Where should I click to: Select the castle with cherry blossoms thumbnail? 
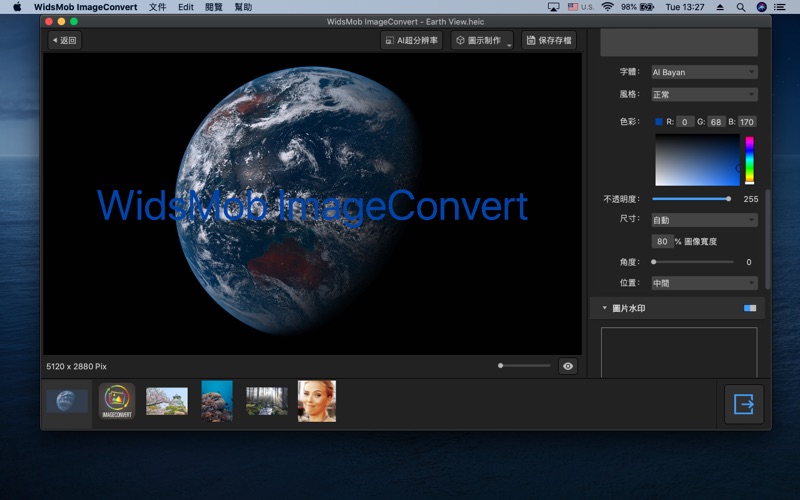point(167,401)
